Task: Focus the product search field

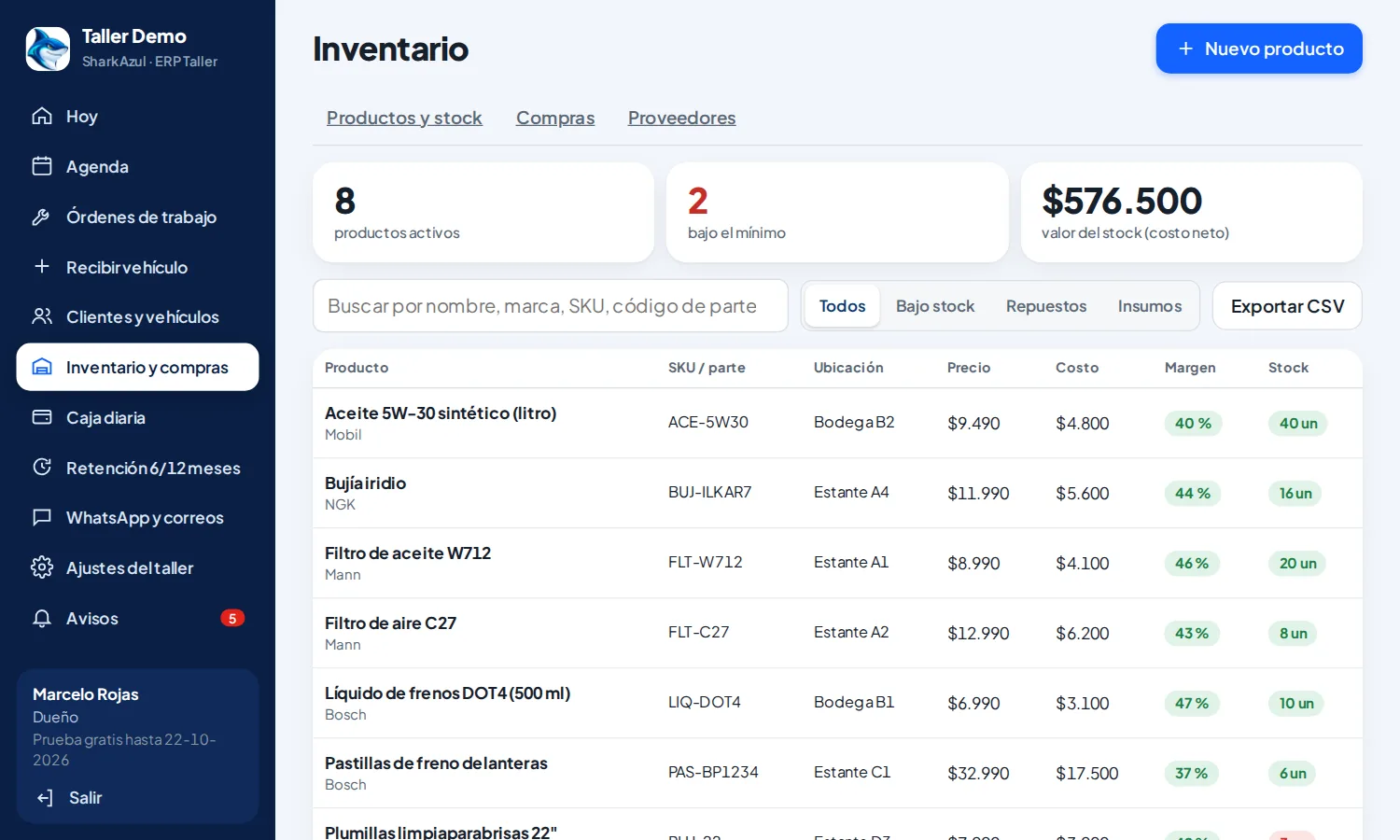Action: point(551,306)
